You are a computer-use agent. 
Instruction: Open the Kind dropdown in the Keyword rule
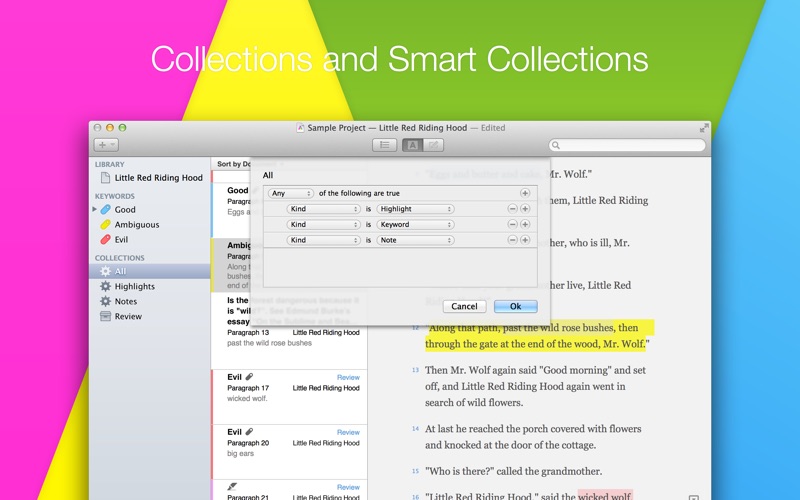click(323, 225)
